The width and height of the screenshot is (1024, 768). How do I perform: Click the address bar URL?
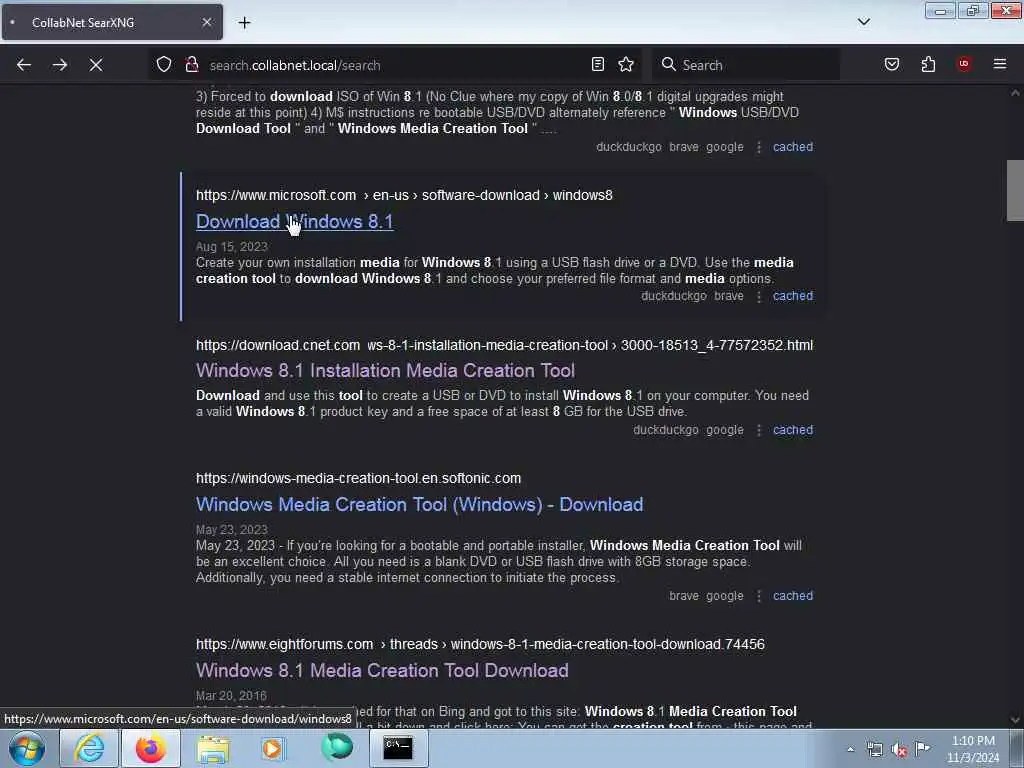pyautogui.click(x=295, y=65)
